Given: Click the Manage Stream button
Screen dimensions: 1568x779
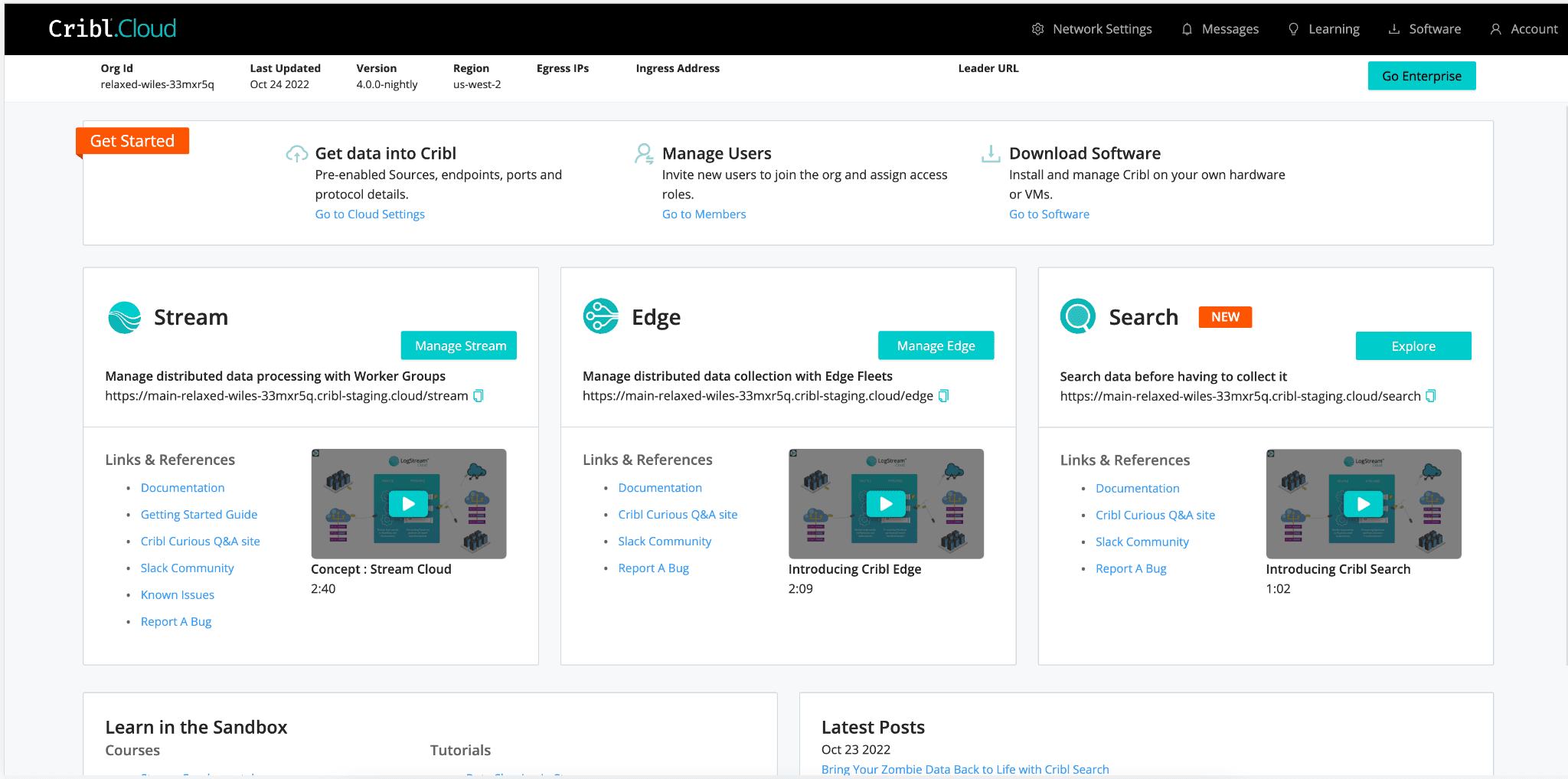Looking at the screenshot, I should [x=459, y=345].
